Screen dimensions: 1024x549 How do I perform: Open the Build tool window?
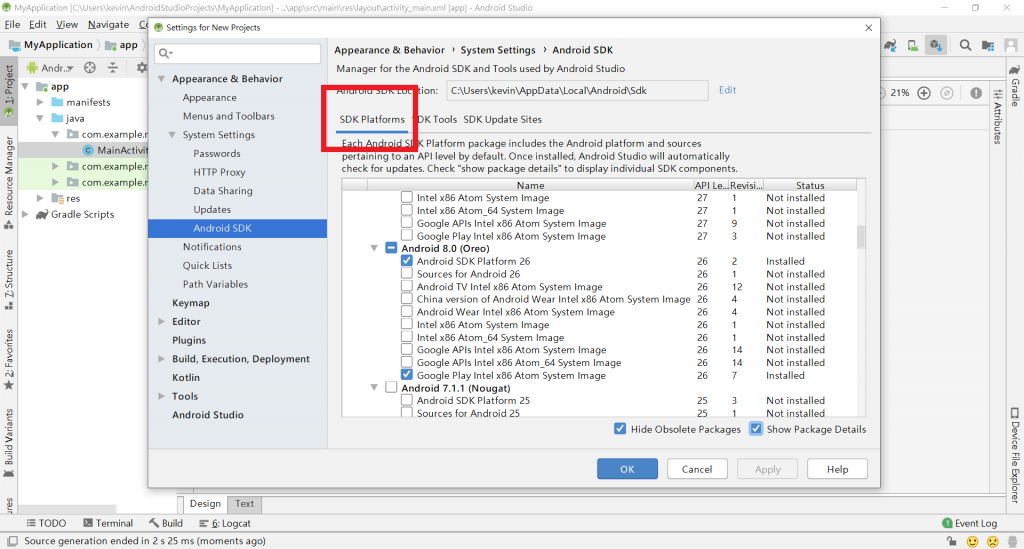tap(165, 523)
